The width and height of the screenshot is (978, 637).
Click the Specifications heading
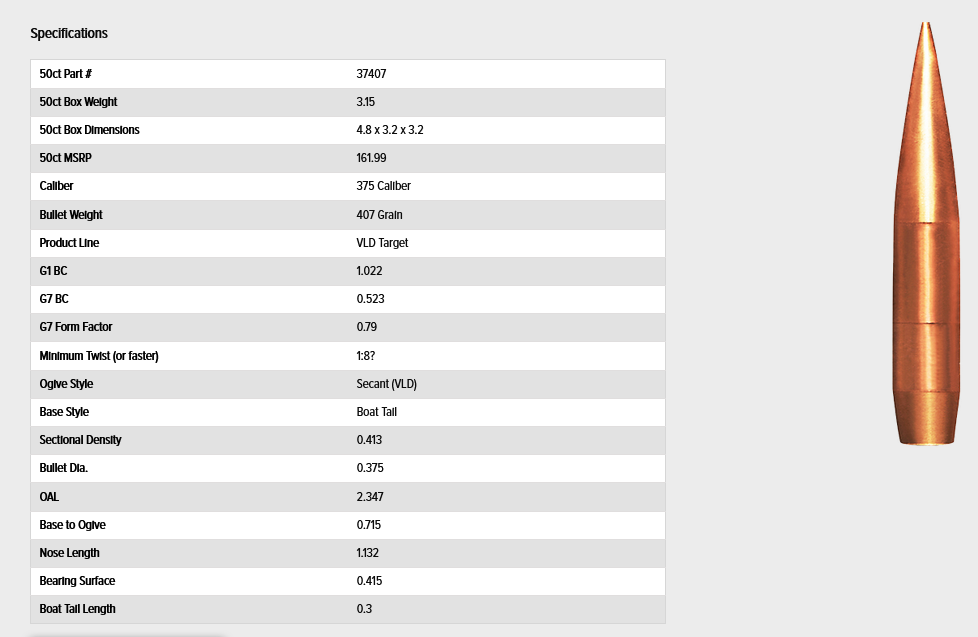(x=69, y=33)
